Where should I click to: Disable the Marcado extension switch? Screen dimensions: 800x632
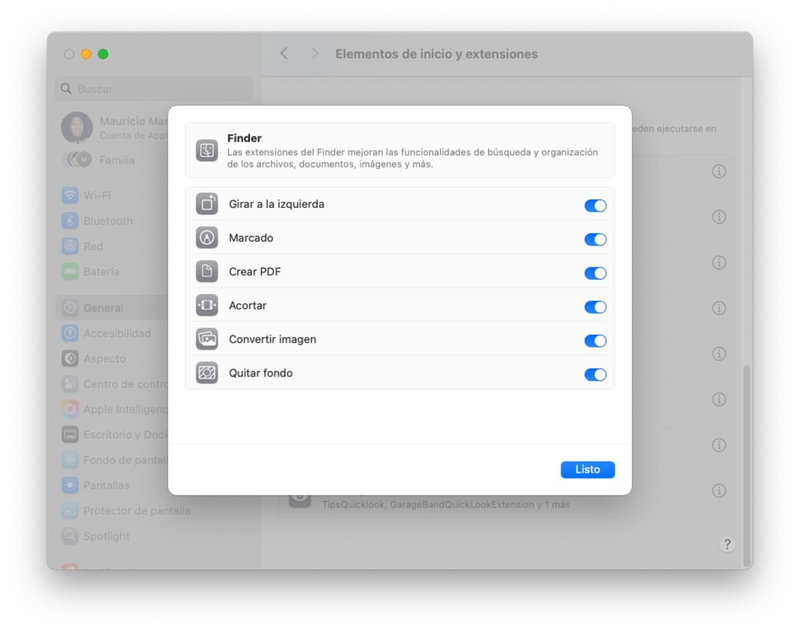[x=595, y=239]
